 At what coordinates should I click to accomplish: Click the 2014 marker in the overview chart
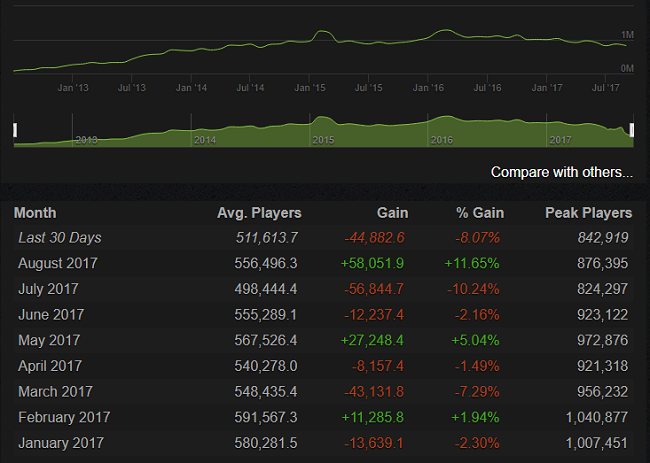pos(205,140)
